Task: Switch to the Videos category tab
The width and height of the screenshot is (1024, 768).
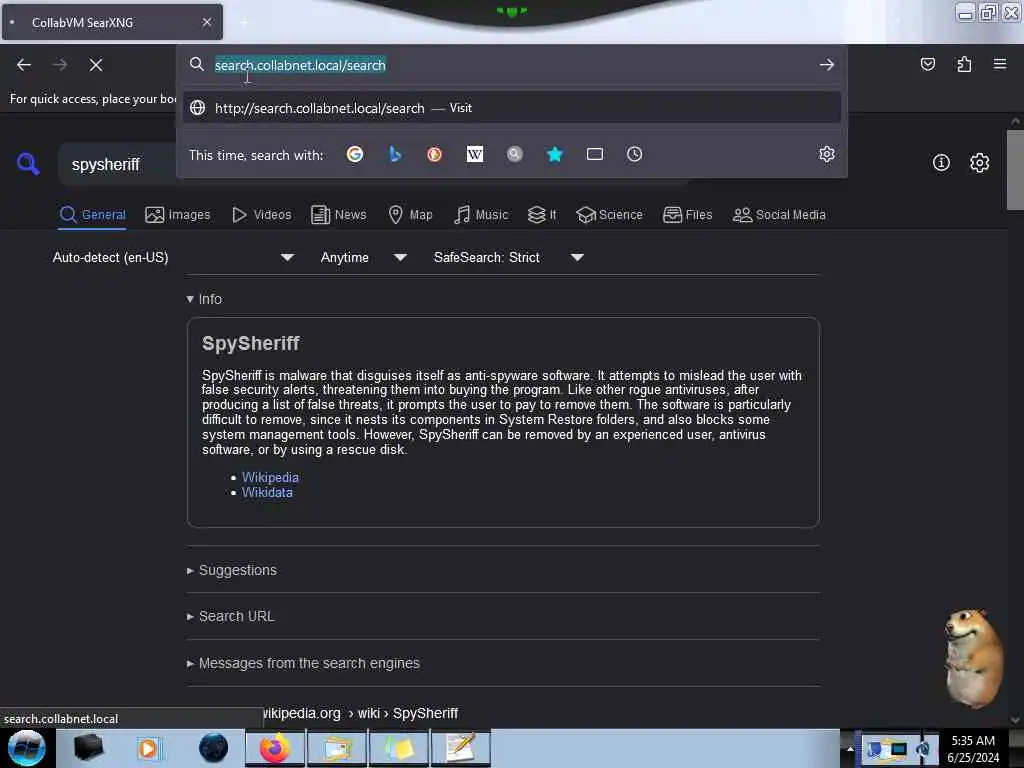Action: click(261, 215)
